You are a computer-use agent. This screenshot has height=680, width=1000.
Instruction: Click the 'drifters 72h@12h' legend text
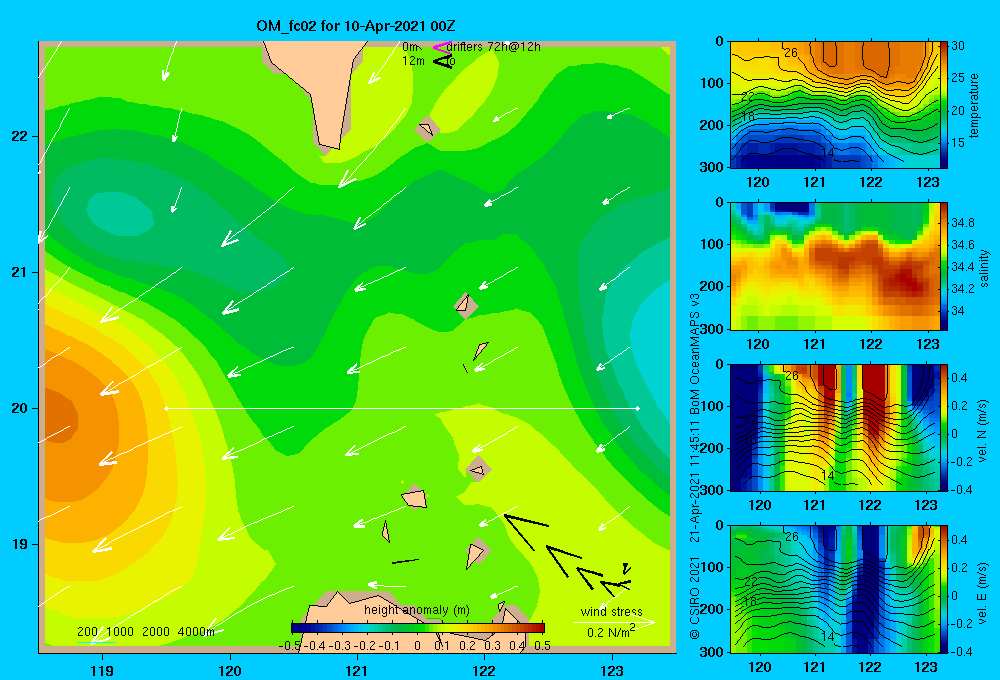click(494, 47)
